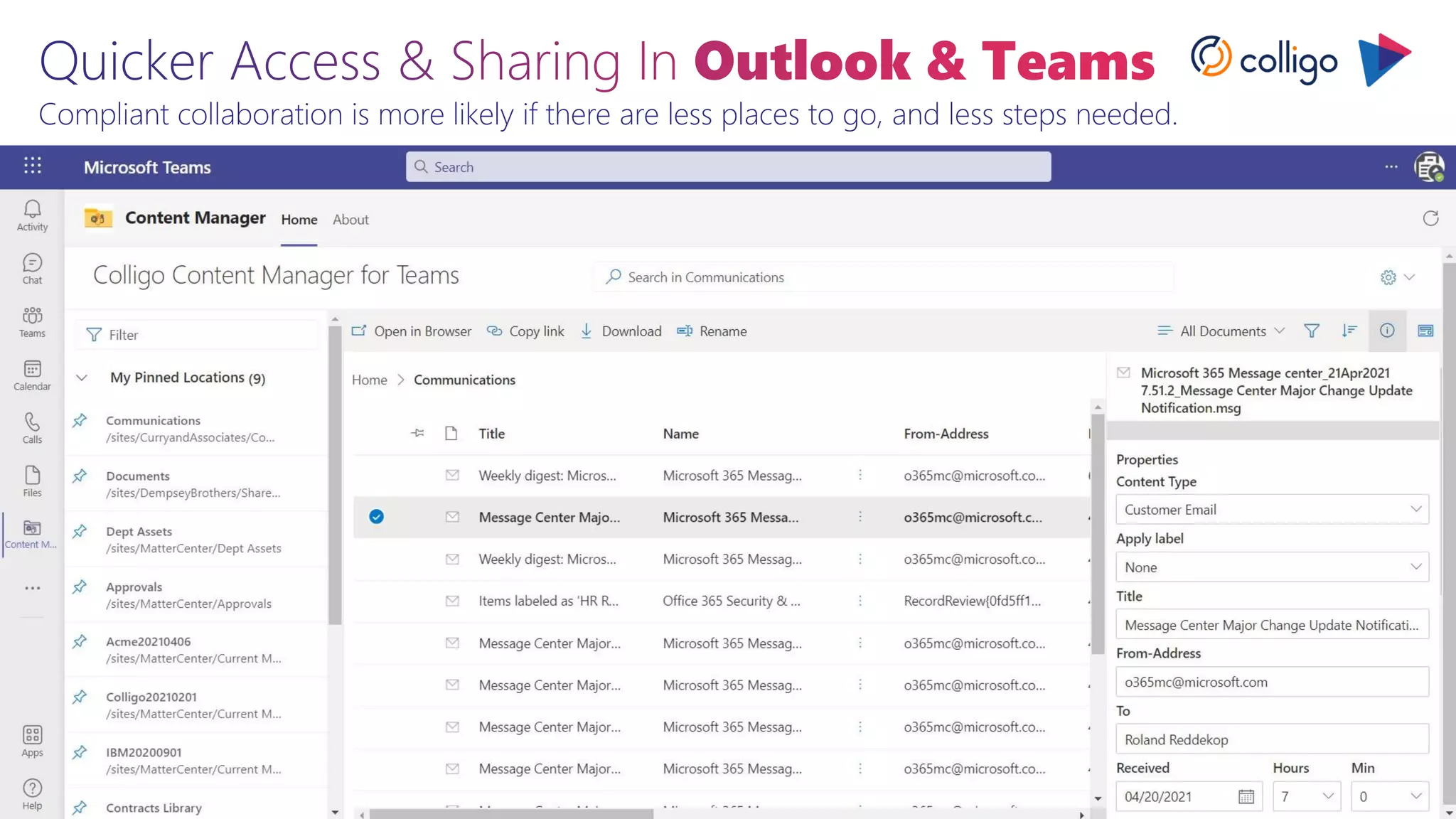Open the Teams app launcher grid
This screenshot has height=819, width=1456.
[x=33, y=166]
